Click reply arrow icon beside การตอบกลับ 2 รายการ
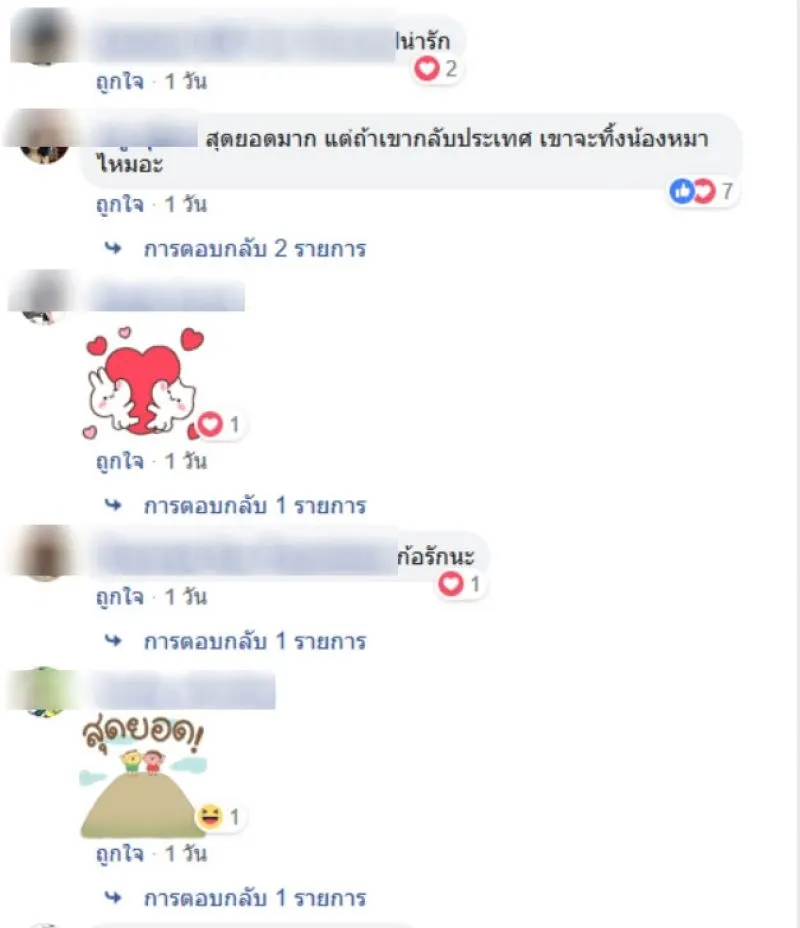The width and height of the screenshot is (800, 928). pyautogui.click(x=113, y=249)
